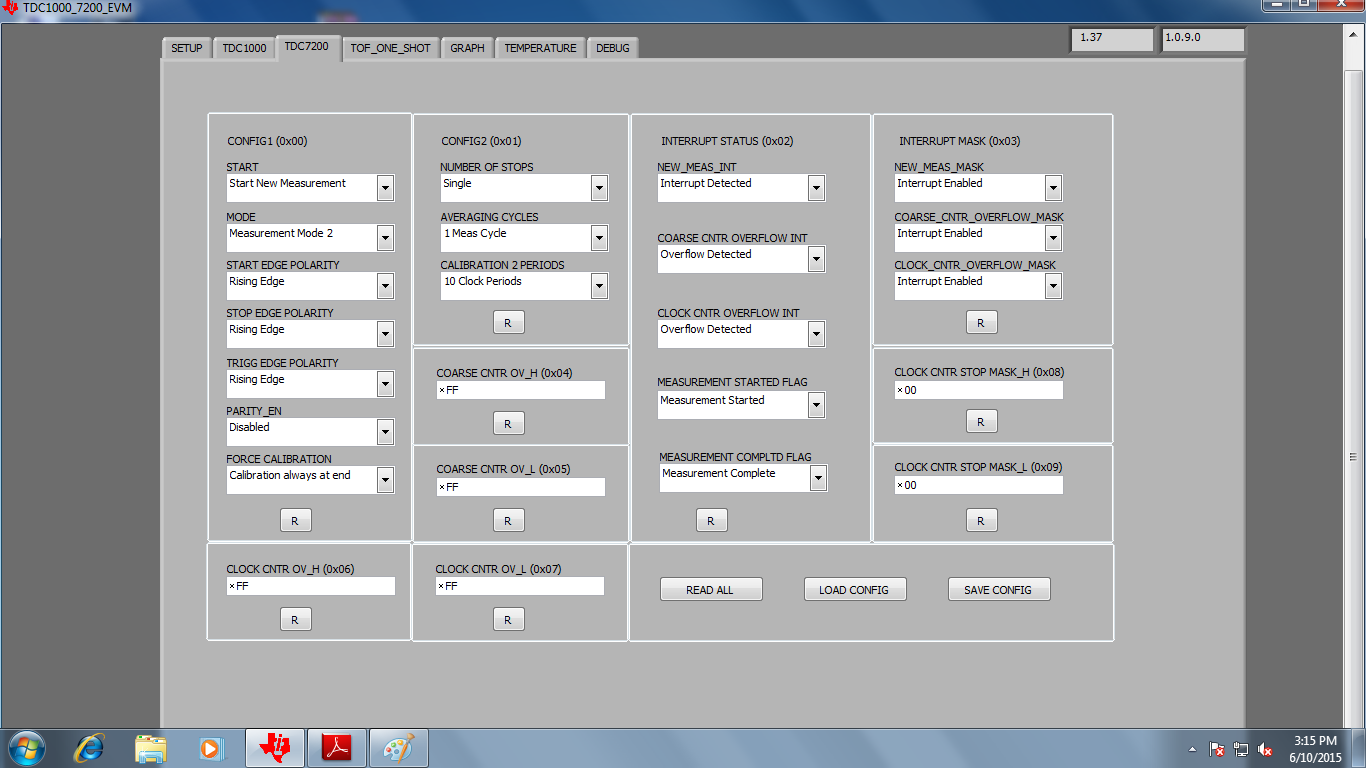Open the Texas Instruments EVM taskbar icon
Viewport: 1366px width, 768px height.
pos(274,747)
